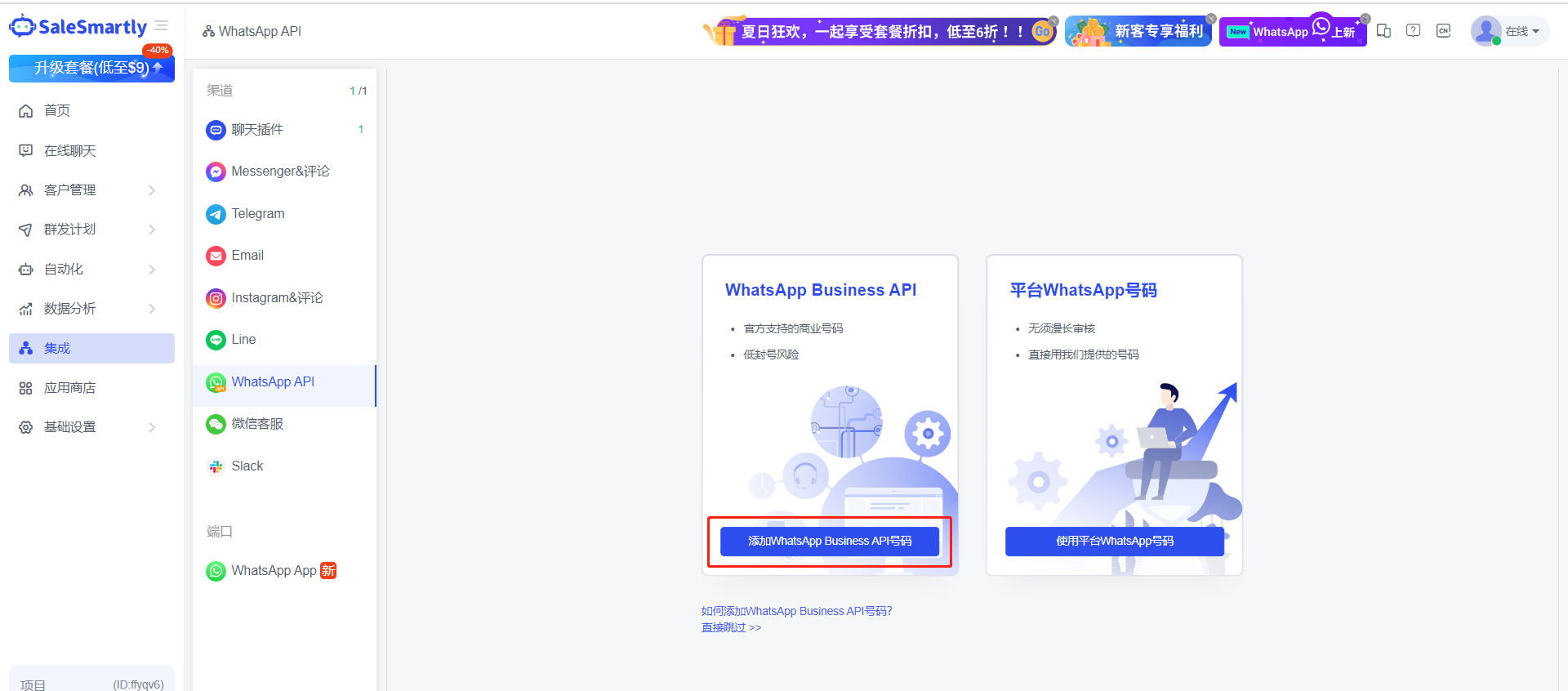
Task: Click the WhatsApp API channel icon
Action: (x=216, y=382)
